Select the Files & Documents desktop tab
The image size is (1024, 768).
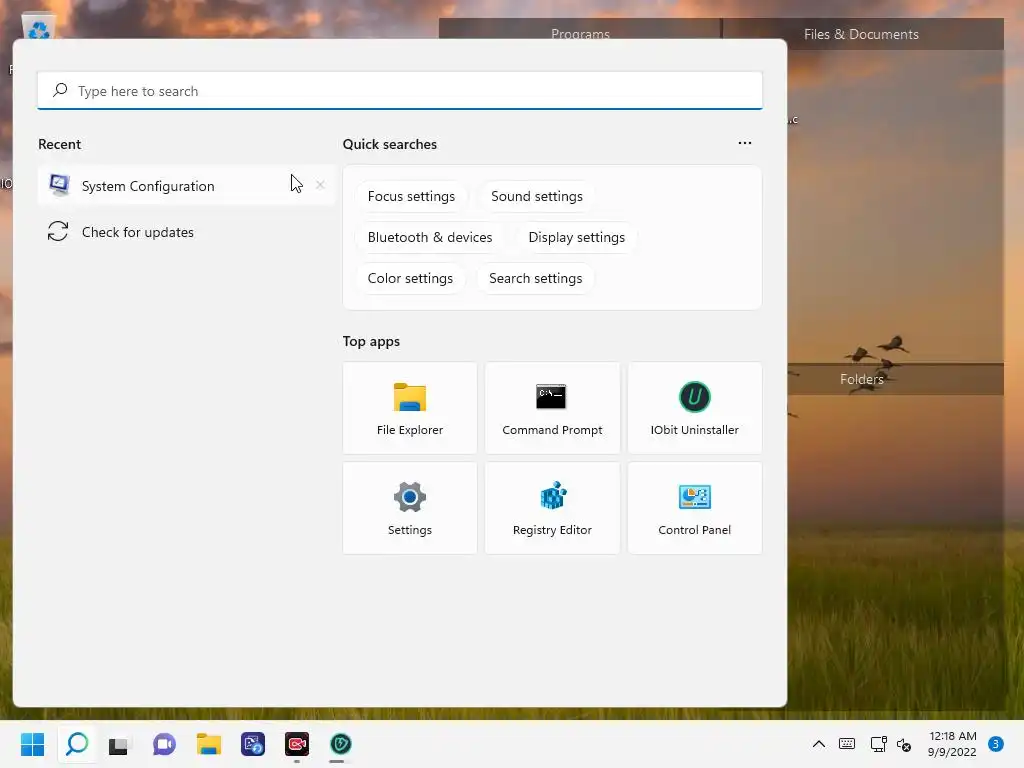[862, 34]
